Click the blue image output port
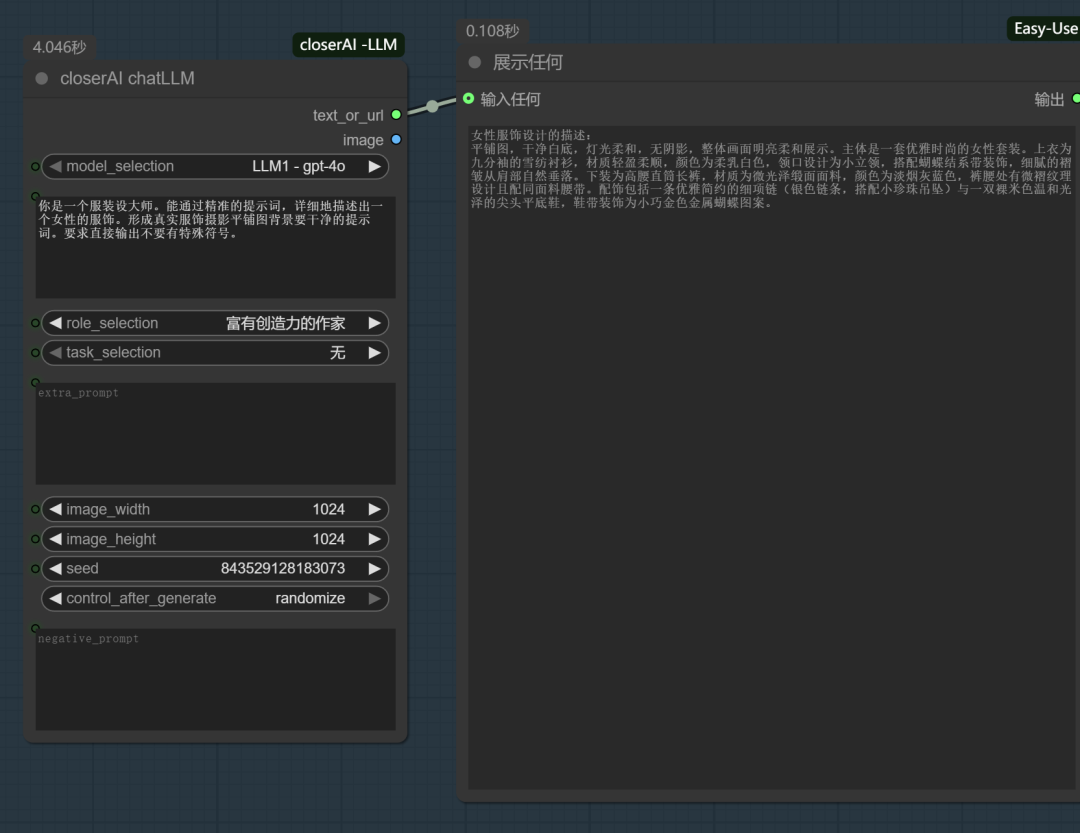This screenshot has width=1080, height=833. point(396,140)
